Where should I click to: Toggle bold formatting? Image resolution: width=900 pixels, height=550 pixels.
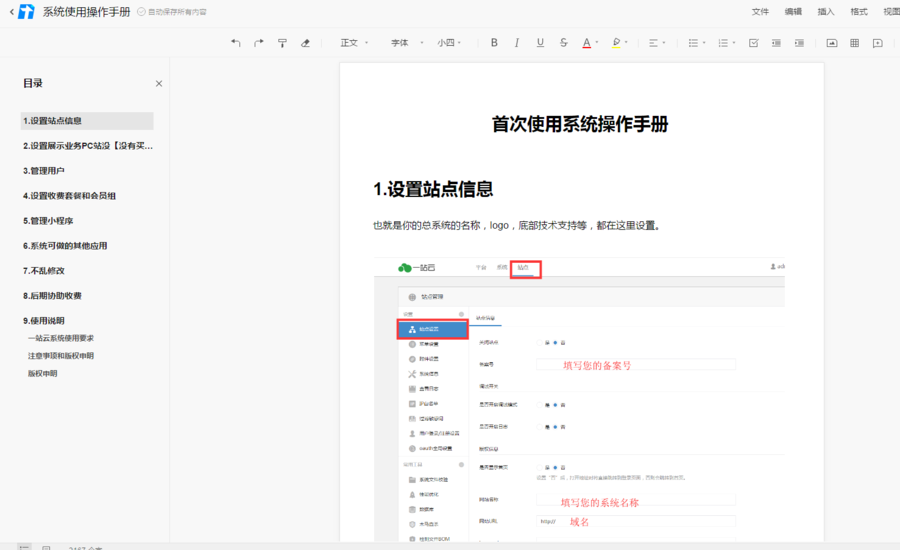click(x=494, y=43)
